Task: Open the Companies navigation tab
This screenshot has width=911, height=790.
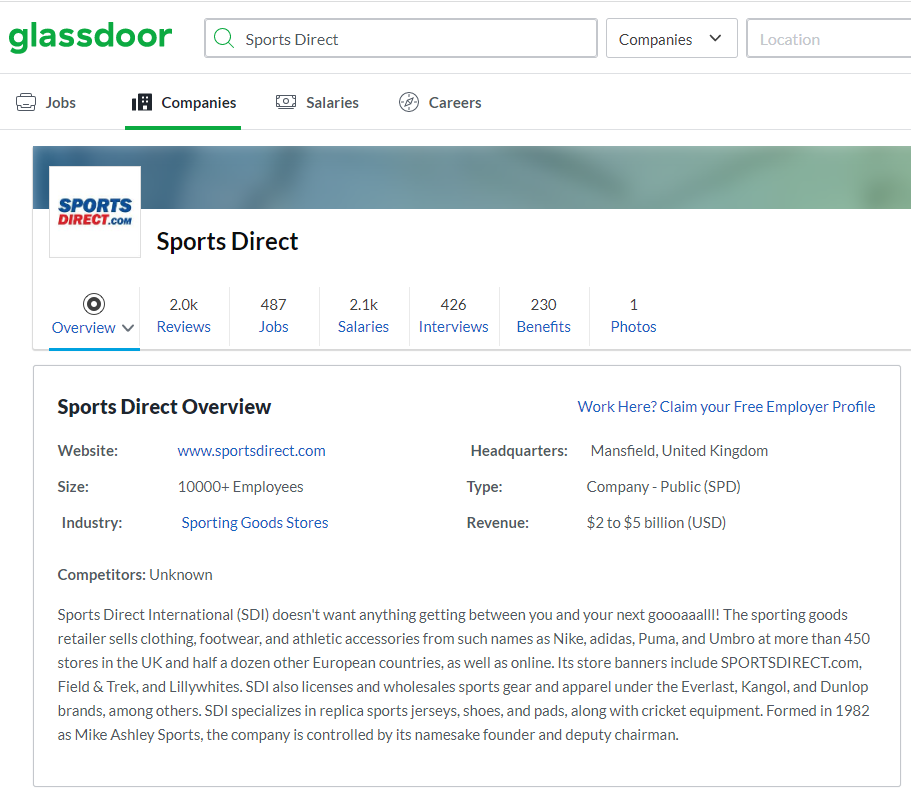Action: tap(183, 103)
